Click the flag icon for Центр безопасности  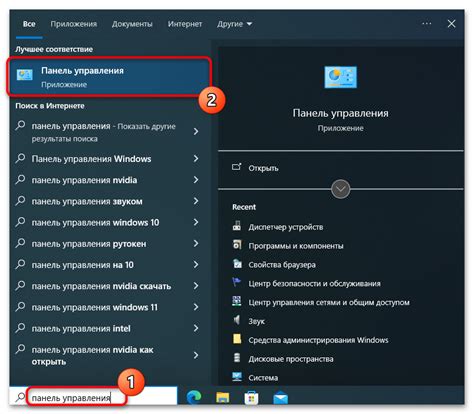(237, 282)
